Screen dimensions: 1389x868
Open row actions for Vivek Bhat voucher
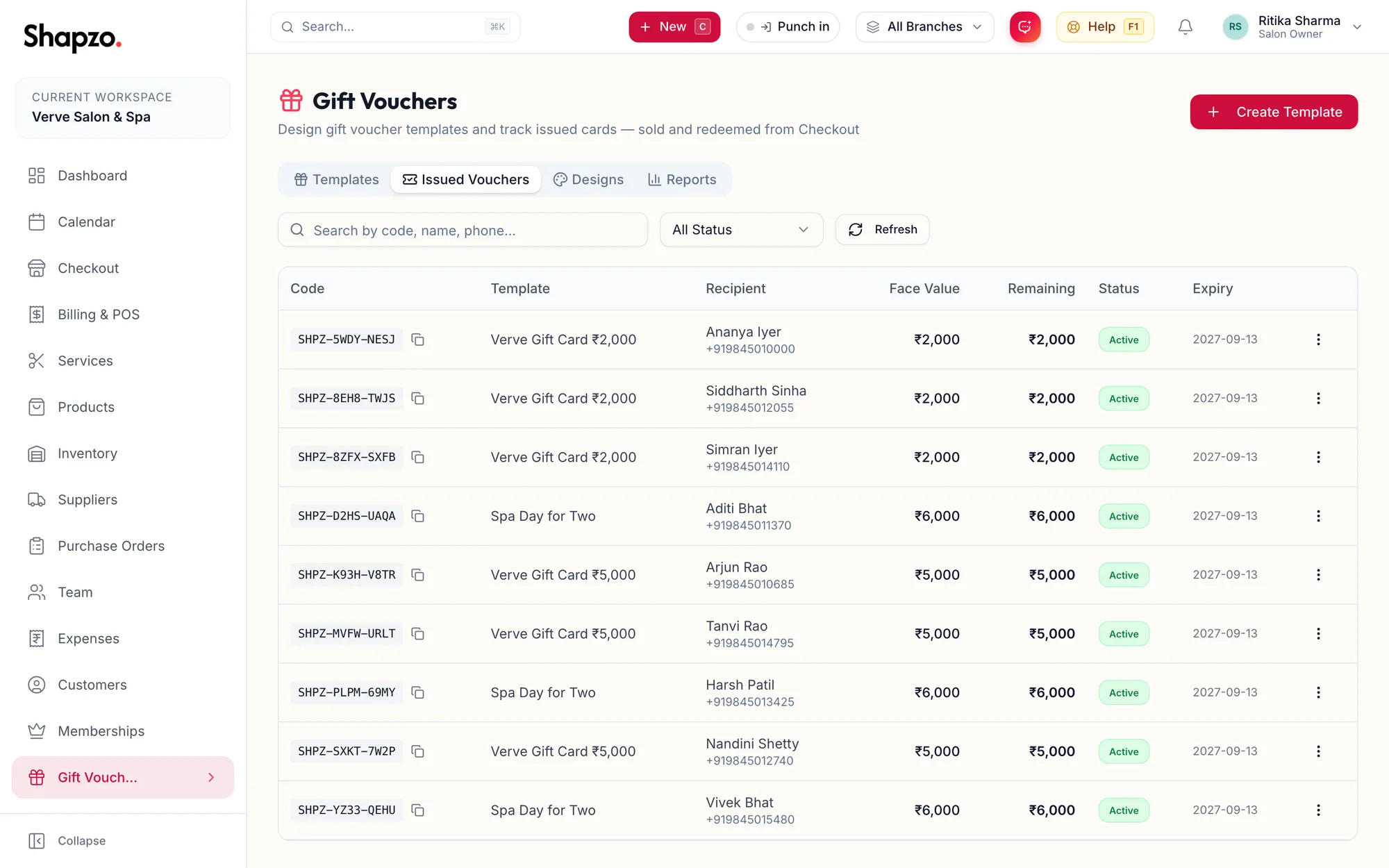pos(1318,810)
